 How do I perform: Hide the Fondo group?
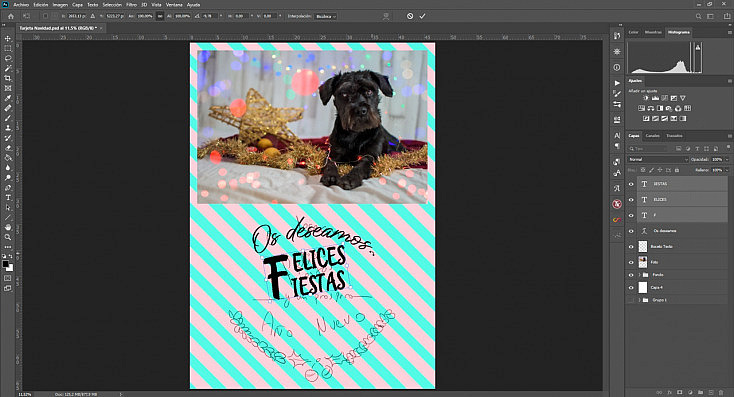(x=631, y=275)
